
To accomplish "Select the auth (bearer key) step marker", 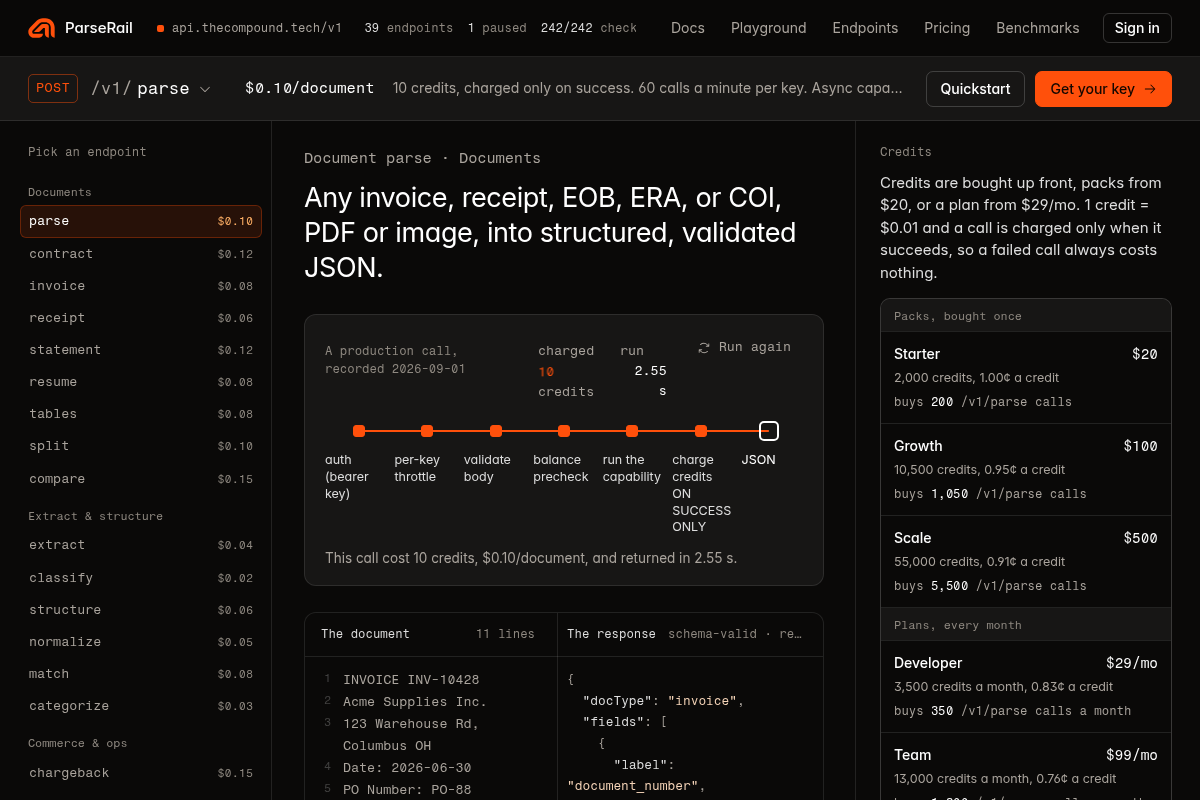I will [x=359, y=431].
